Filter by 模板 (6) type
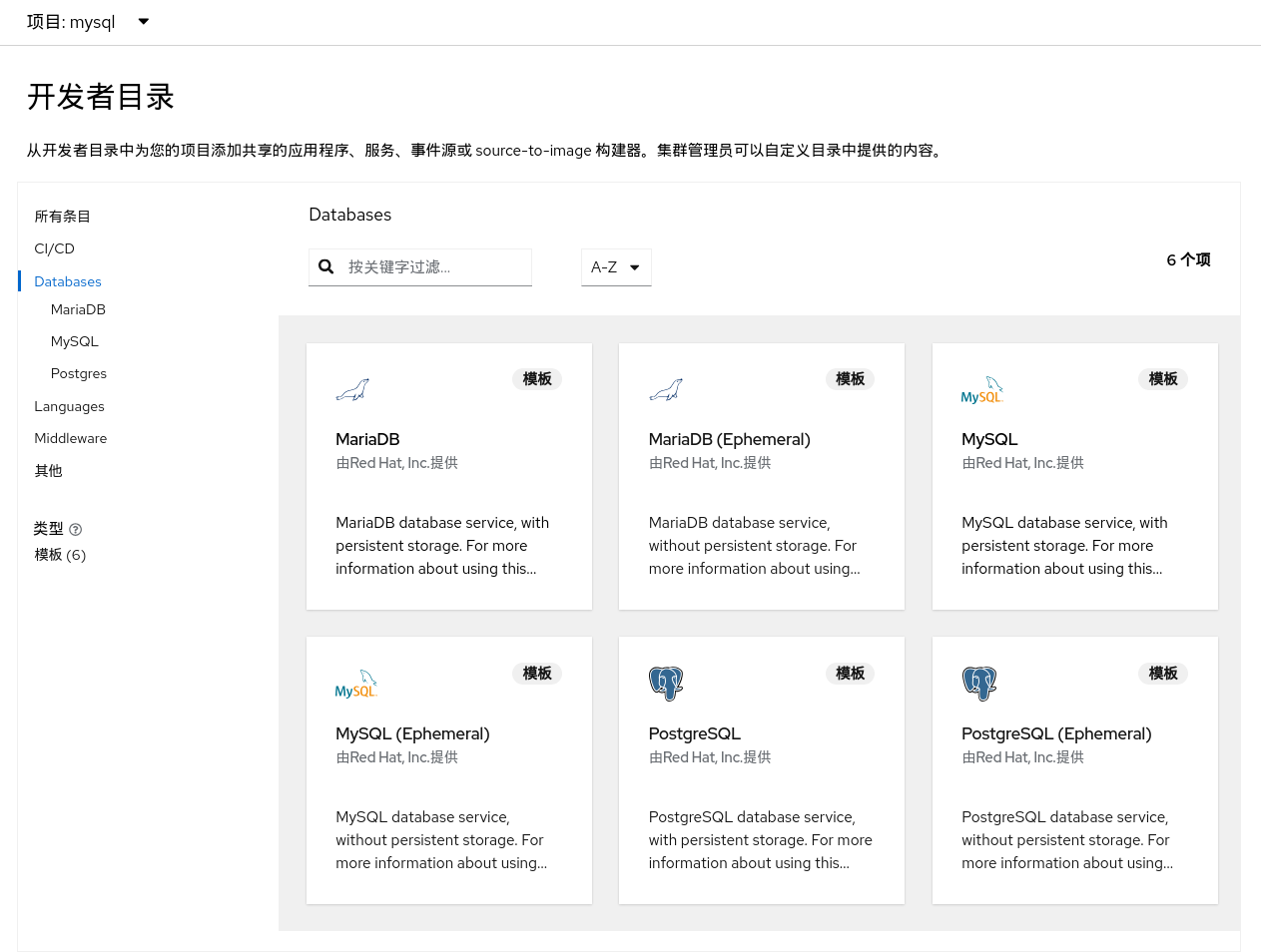Screen dimensions: 1261x952 [x=60, y=555]
